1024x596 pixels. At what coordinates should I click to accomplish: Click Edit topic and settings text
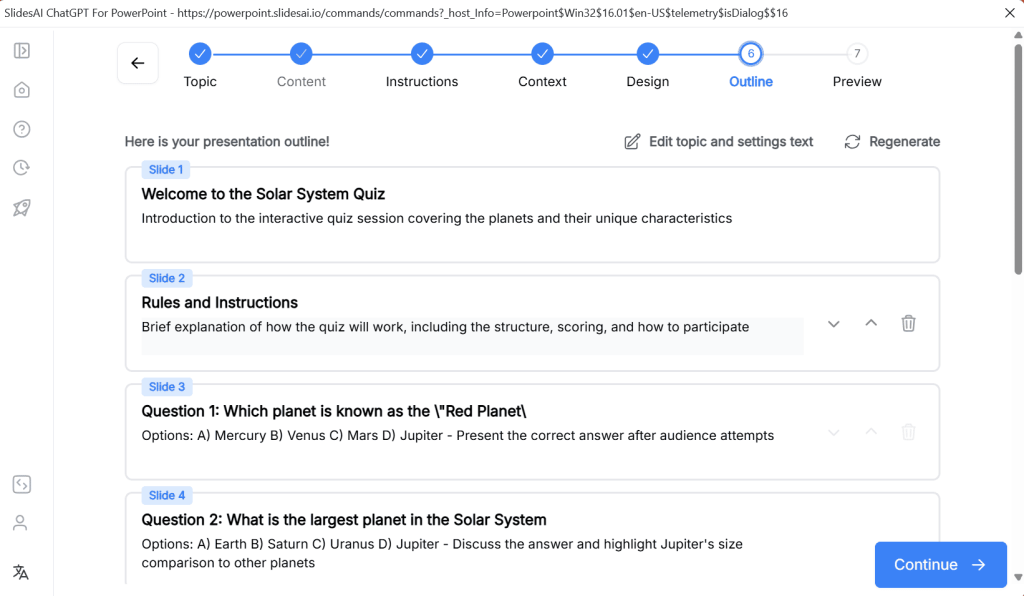[719, 142]
